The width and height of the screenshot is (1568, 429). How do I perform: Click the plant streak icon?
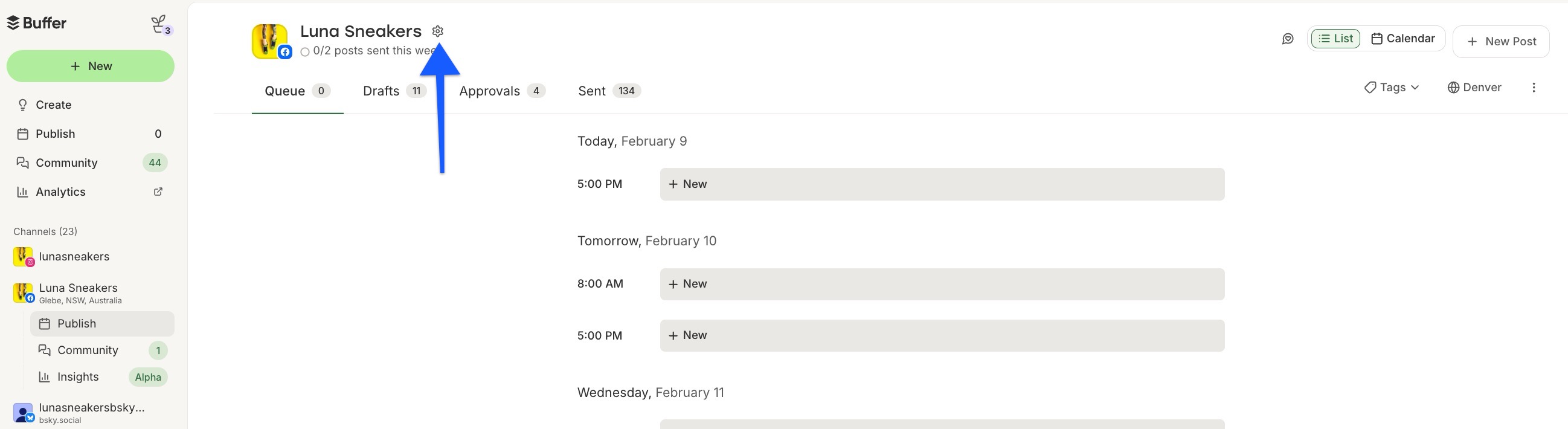tap(160, 25)
